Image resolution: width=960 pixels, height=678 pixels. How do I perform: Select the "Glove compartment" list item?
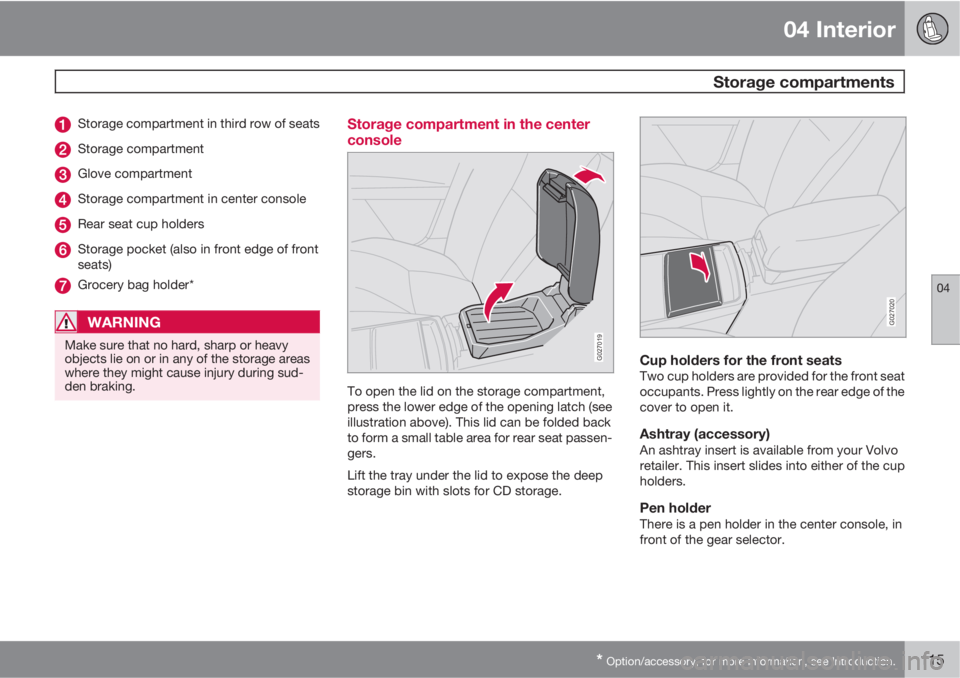135,174
